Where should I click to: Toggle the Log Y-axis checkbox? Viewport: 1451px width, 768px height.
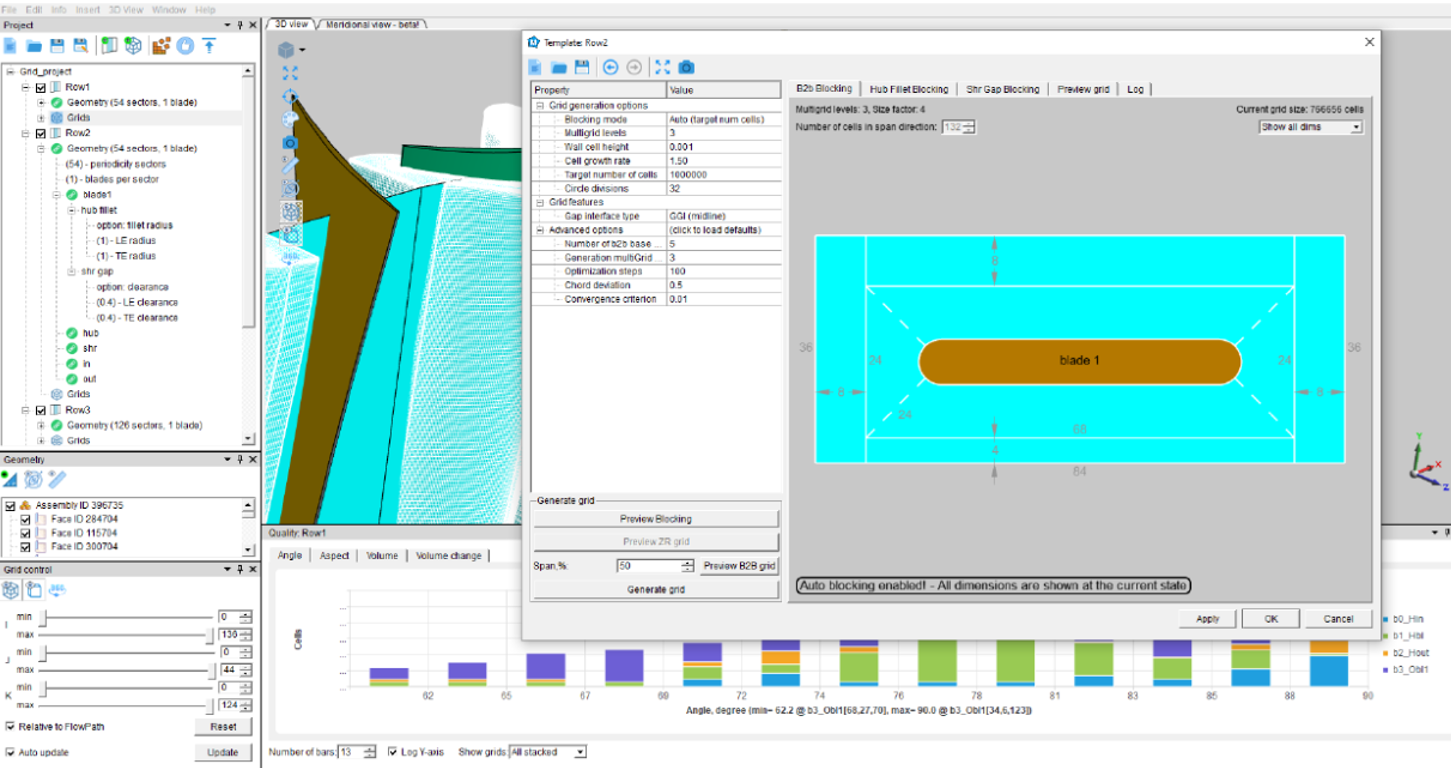(x=391, y=752)
